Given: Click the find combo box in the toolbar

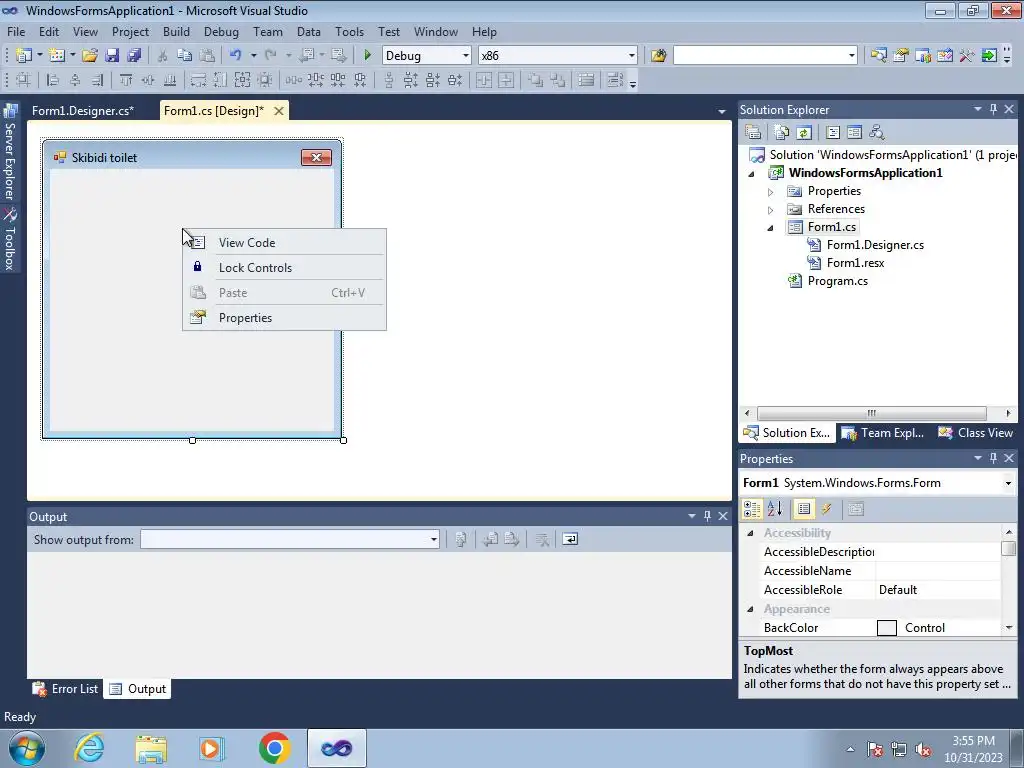Looking at the screenshot, I should [x=765, y=56].
